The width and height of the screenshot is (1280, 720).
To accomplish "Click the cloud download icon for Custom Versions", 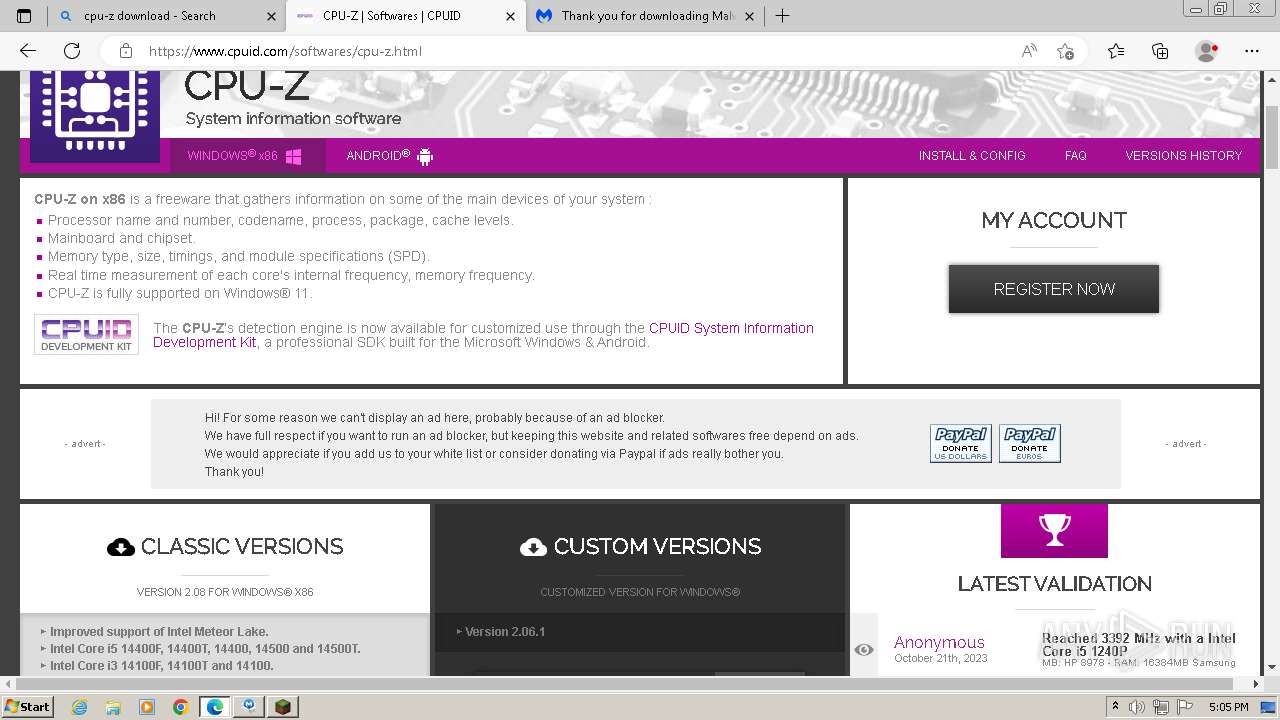I will coord(534,547).
